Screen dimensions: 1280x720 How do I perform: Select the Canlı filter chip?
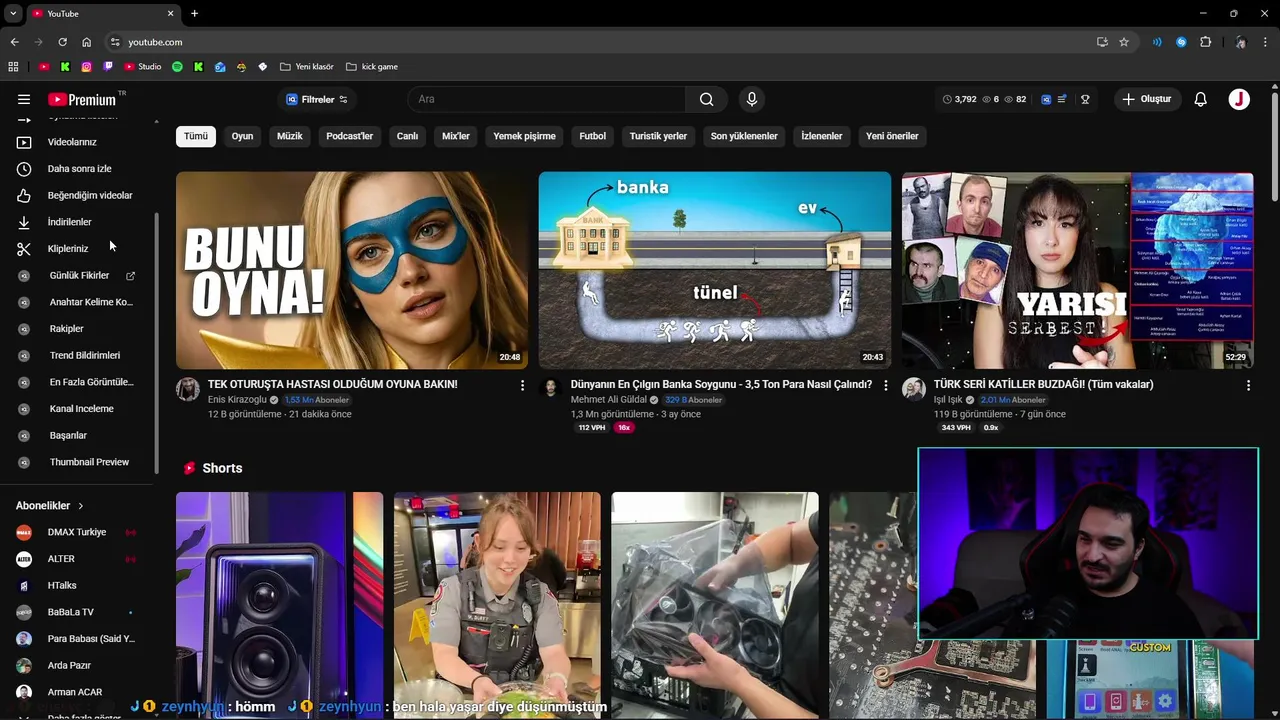pyautogui.click(x=408, y=136)
